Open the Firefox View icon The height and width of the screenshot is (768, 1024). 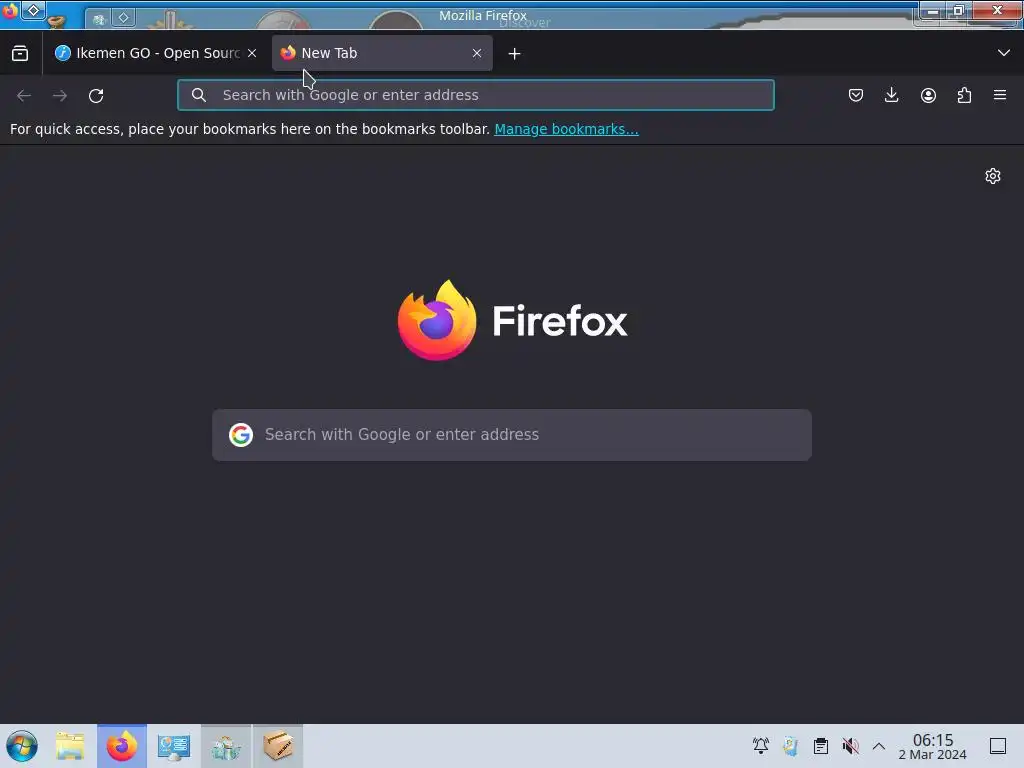pyautogui.click(x=20, y=53)
